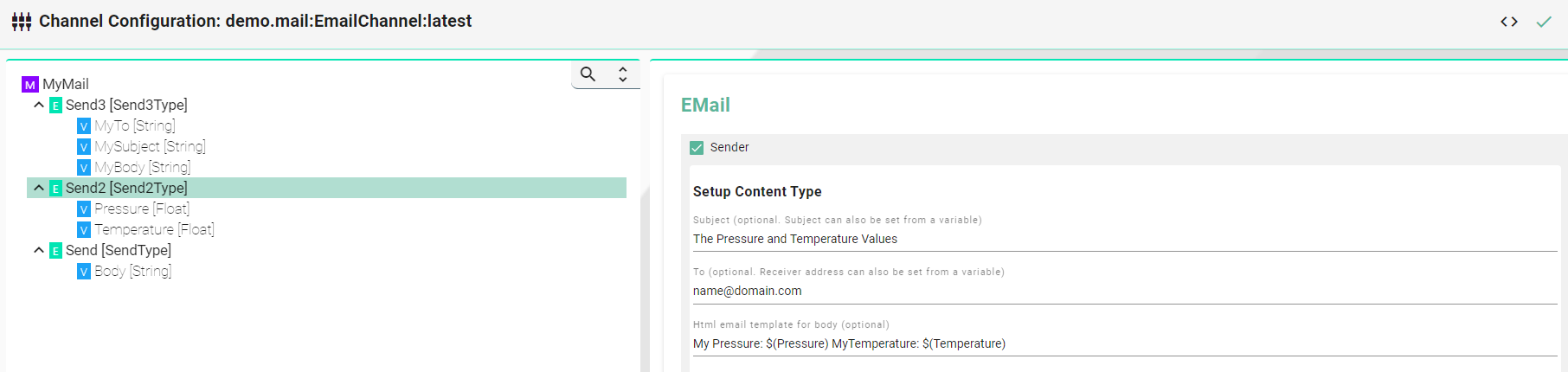Toggle the Sender checkbox
Image resolution: width=1568 pixels, height=372 pixels.
697,148
